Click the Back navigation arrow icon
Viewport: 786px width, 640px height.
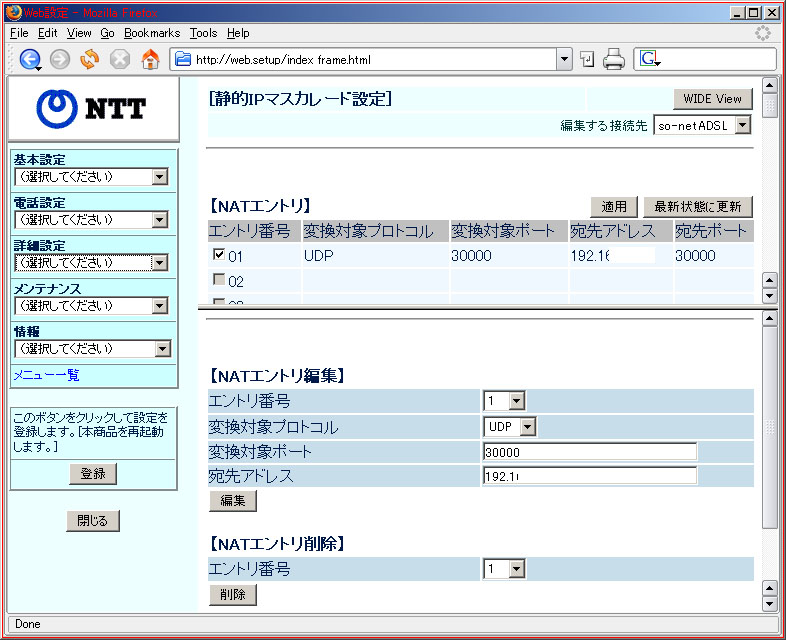pyautogui.click(x=29, y=59)
